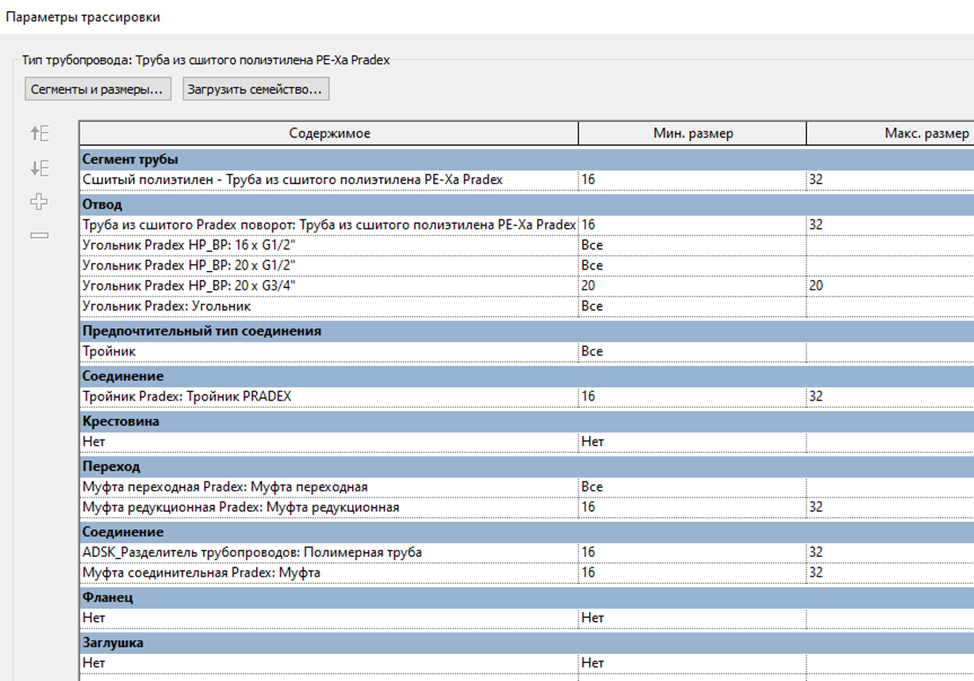The width and height of the screenshot is (974, 681).
Task: Select the Заглушка group header
Action: [527, 643]
